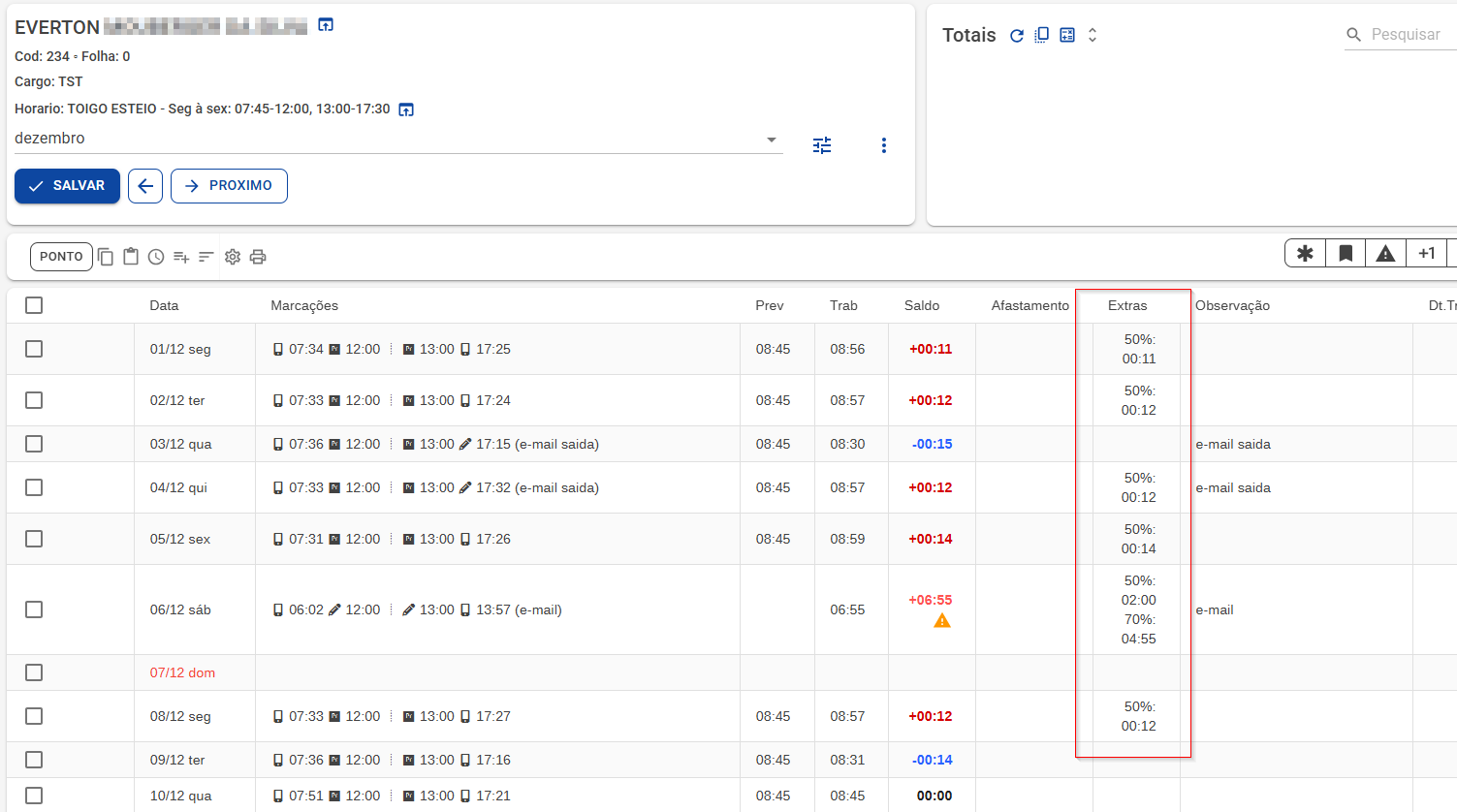Click the sort lines icon in toolbar
This screenshot has width=1457, height=812.
(206, 257)
